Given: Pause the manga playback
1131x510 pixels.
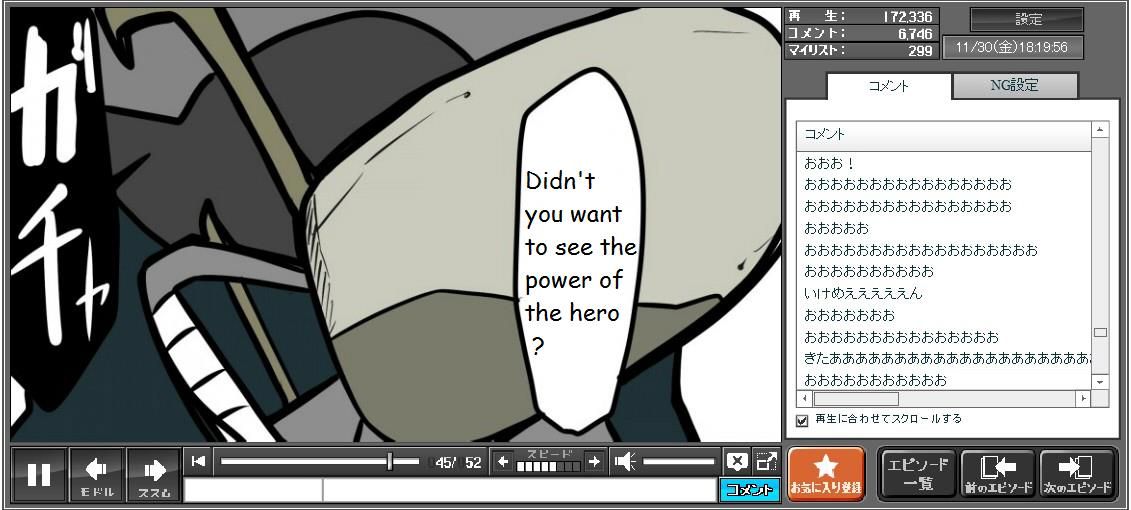Looking at the screenshot, I should tap(39, 474).
